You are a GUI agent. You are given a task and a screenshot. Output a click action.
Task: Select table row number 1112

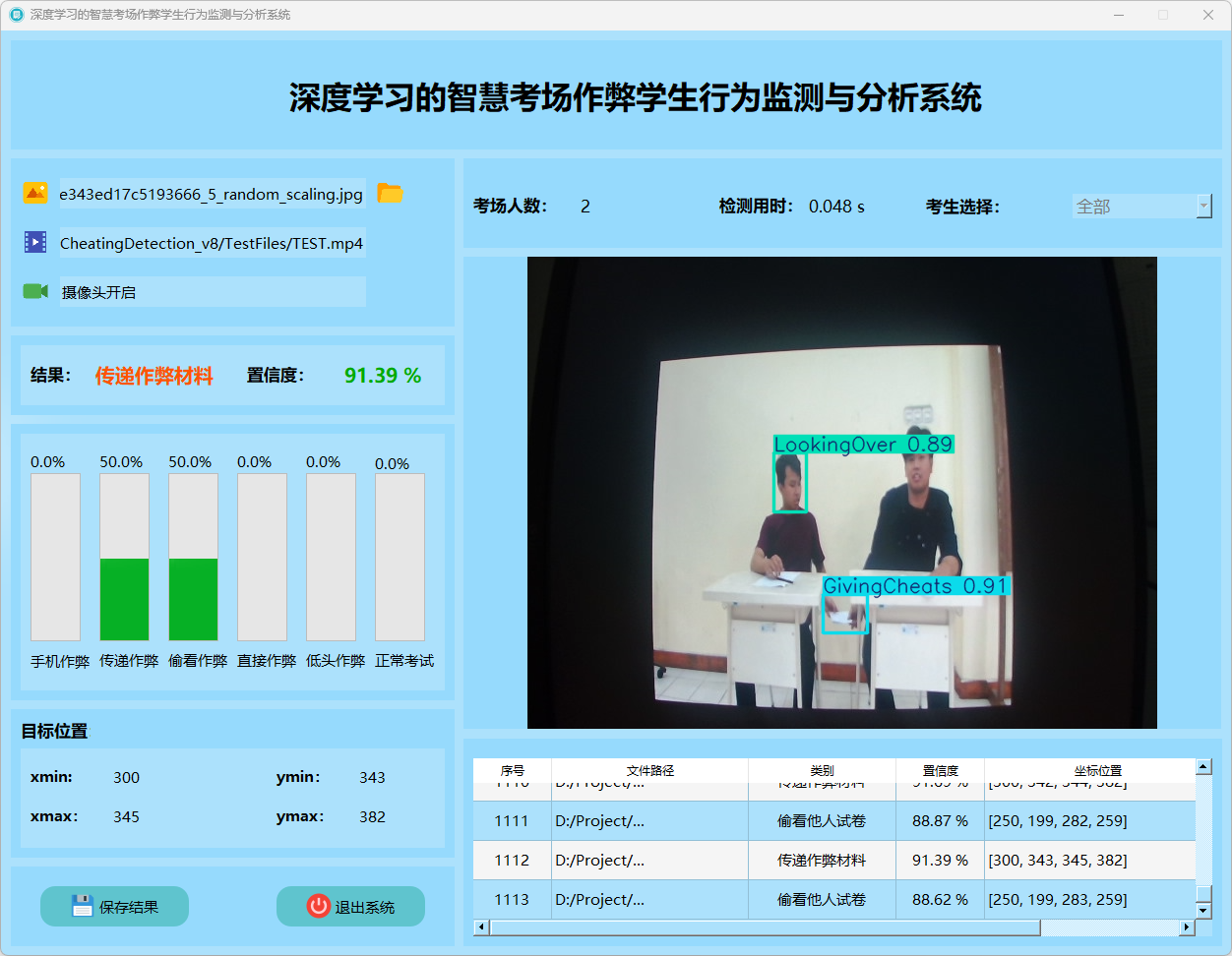coord(512,861)
